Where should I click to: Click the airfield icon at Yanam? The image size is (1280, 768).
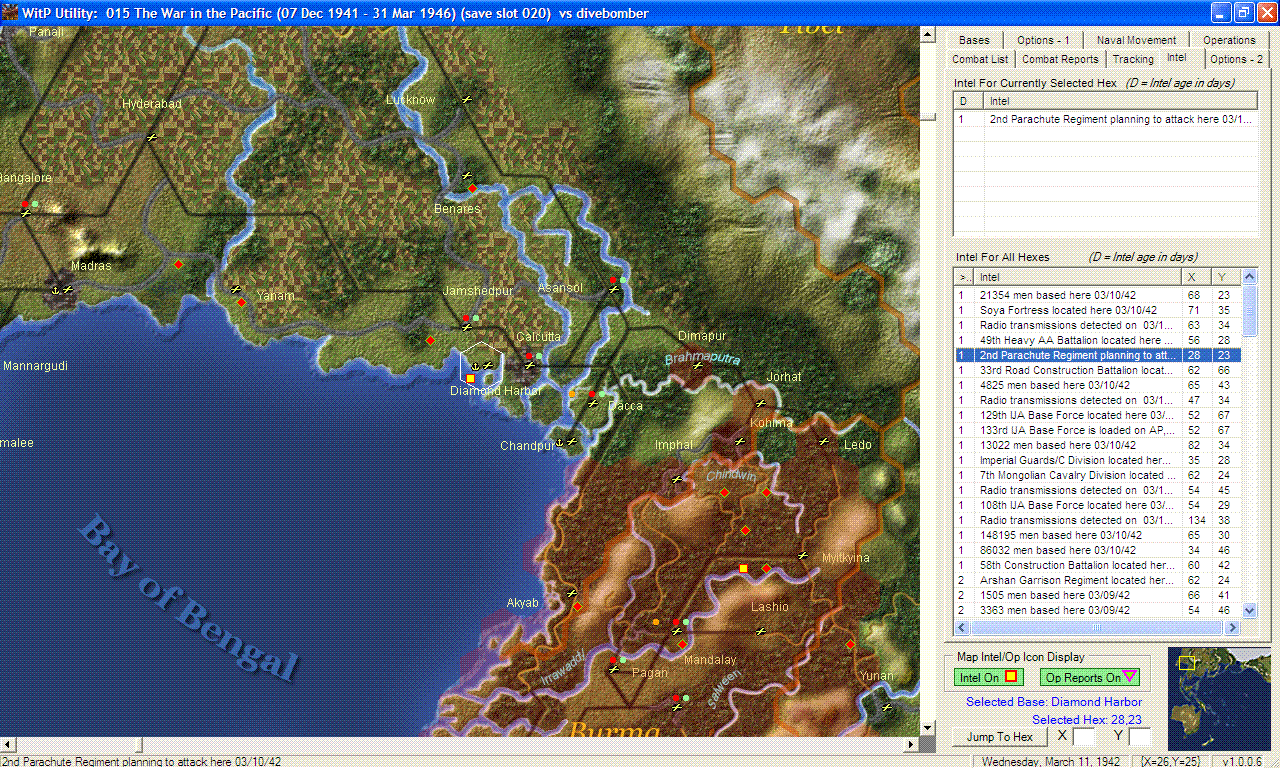click(236, 289)
